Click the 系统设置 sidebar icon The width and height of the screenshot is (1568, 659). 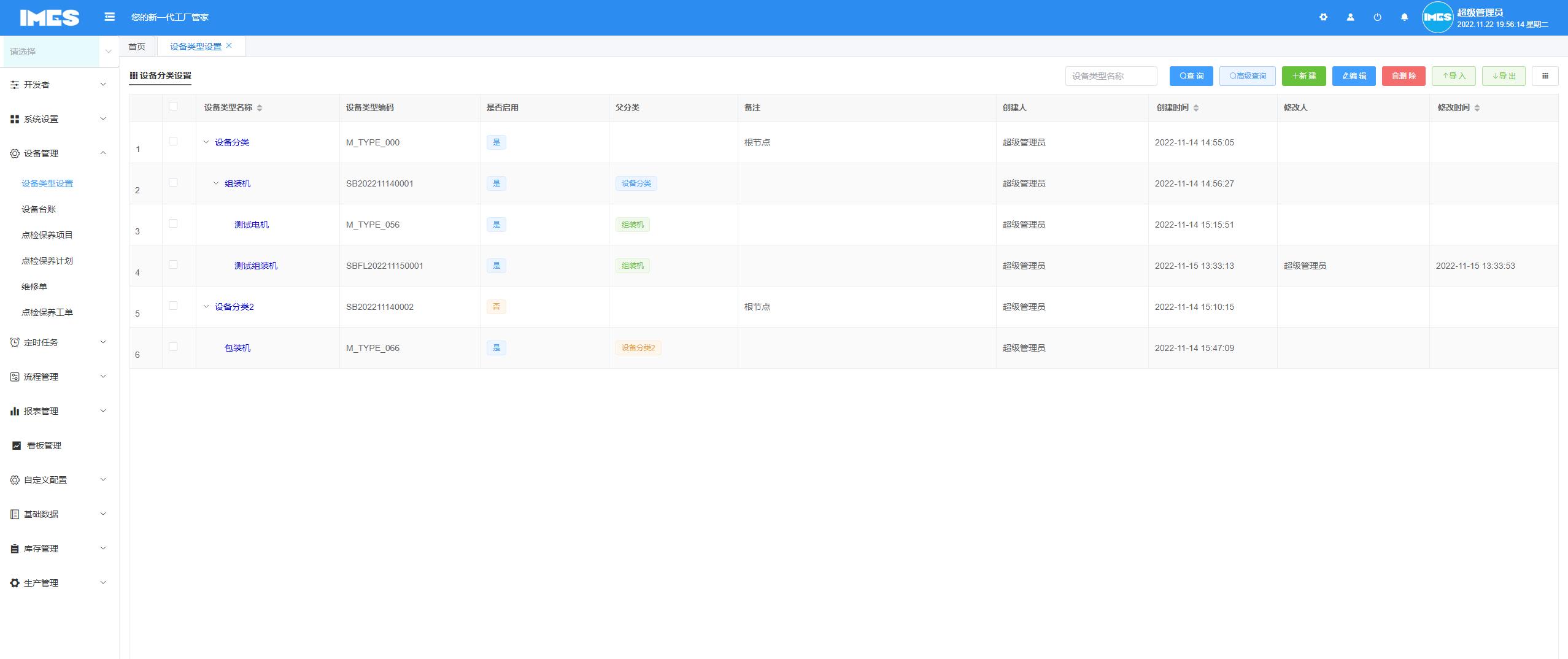[x=15, y=119]
